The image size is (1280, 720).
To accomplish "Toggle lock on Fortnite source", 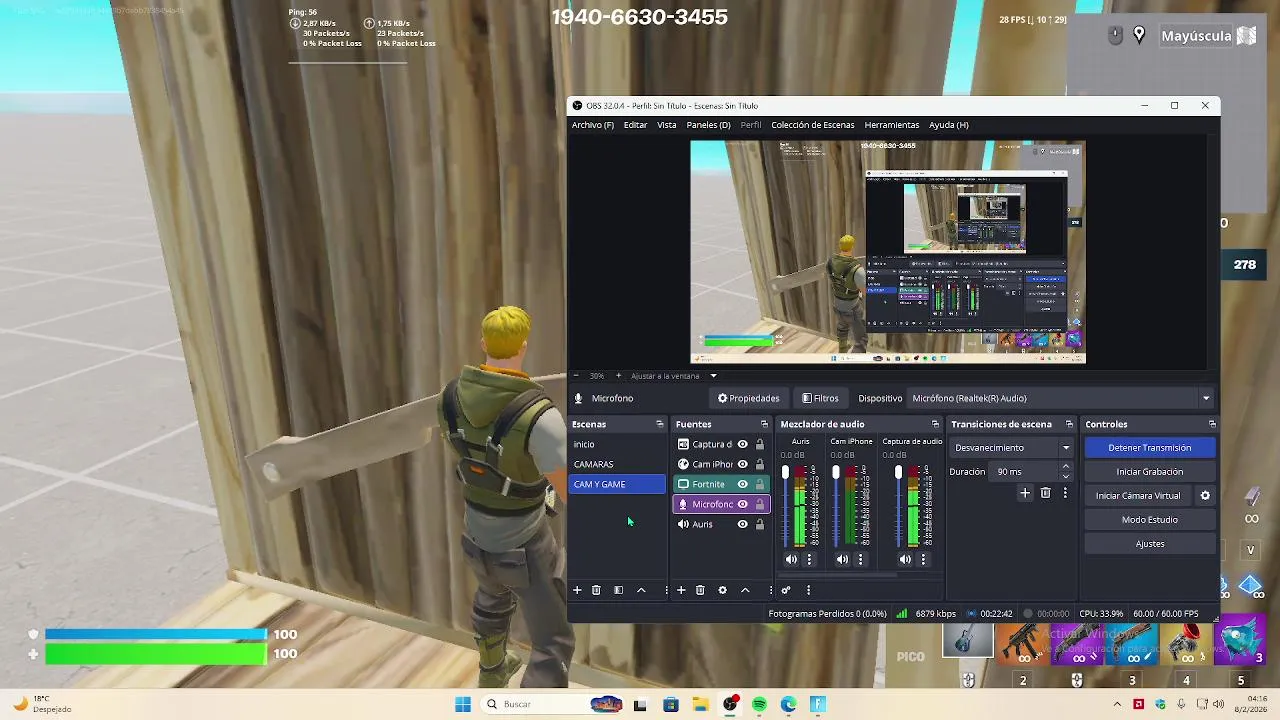I will tap(760, 484).
